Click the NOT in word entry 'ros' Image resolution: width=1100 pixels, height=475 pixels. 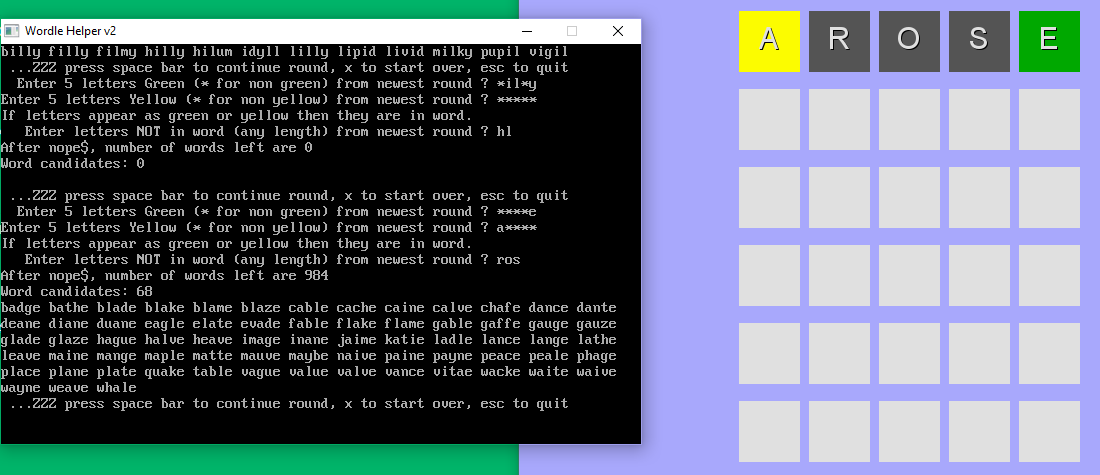509,260
